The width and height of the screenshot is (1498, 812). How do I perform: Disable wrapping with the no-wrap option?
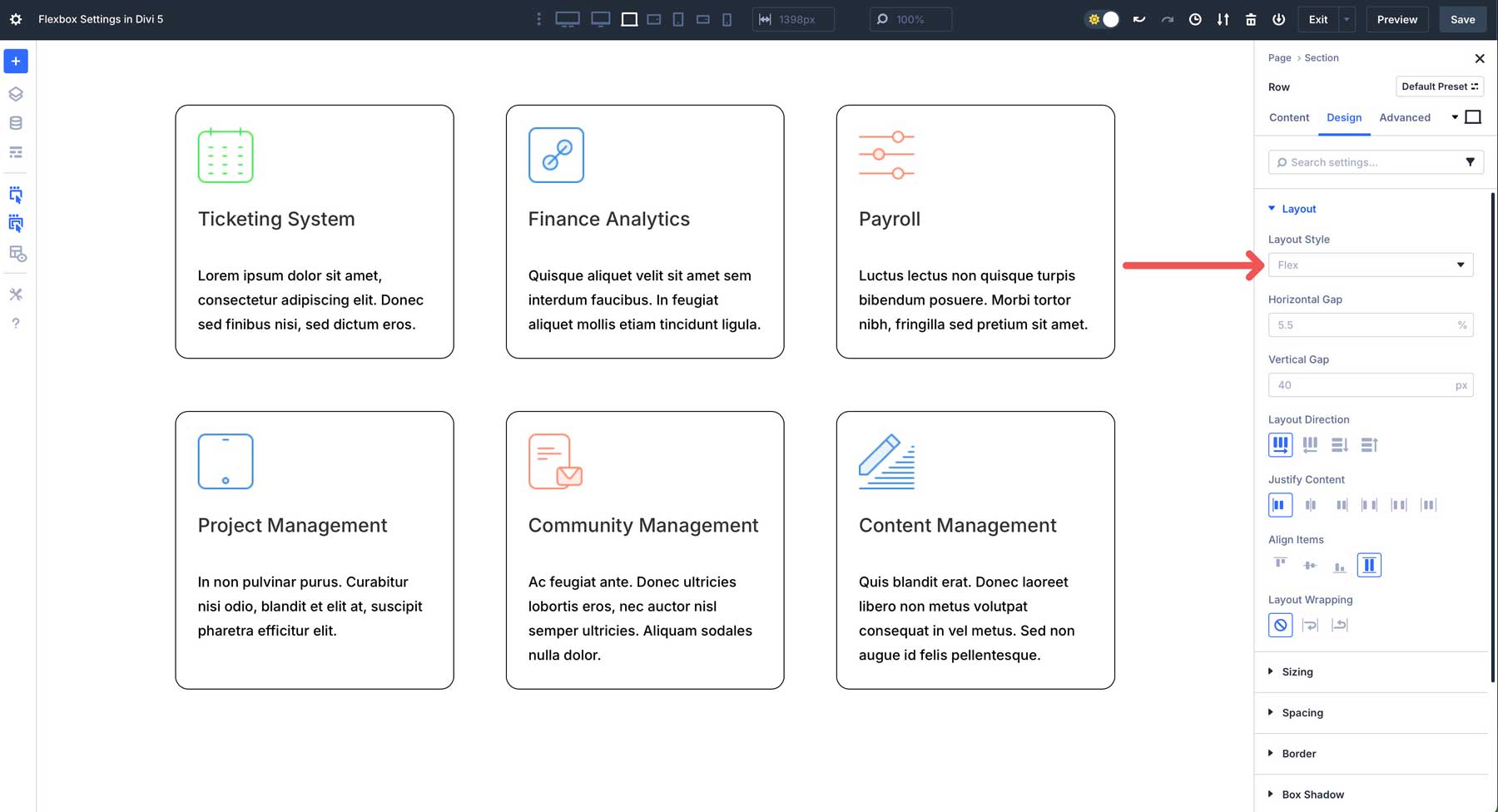point(1280,625)
